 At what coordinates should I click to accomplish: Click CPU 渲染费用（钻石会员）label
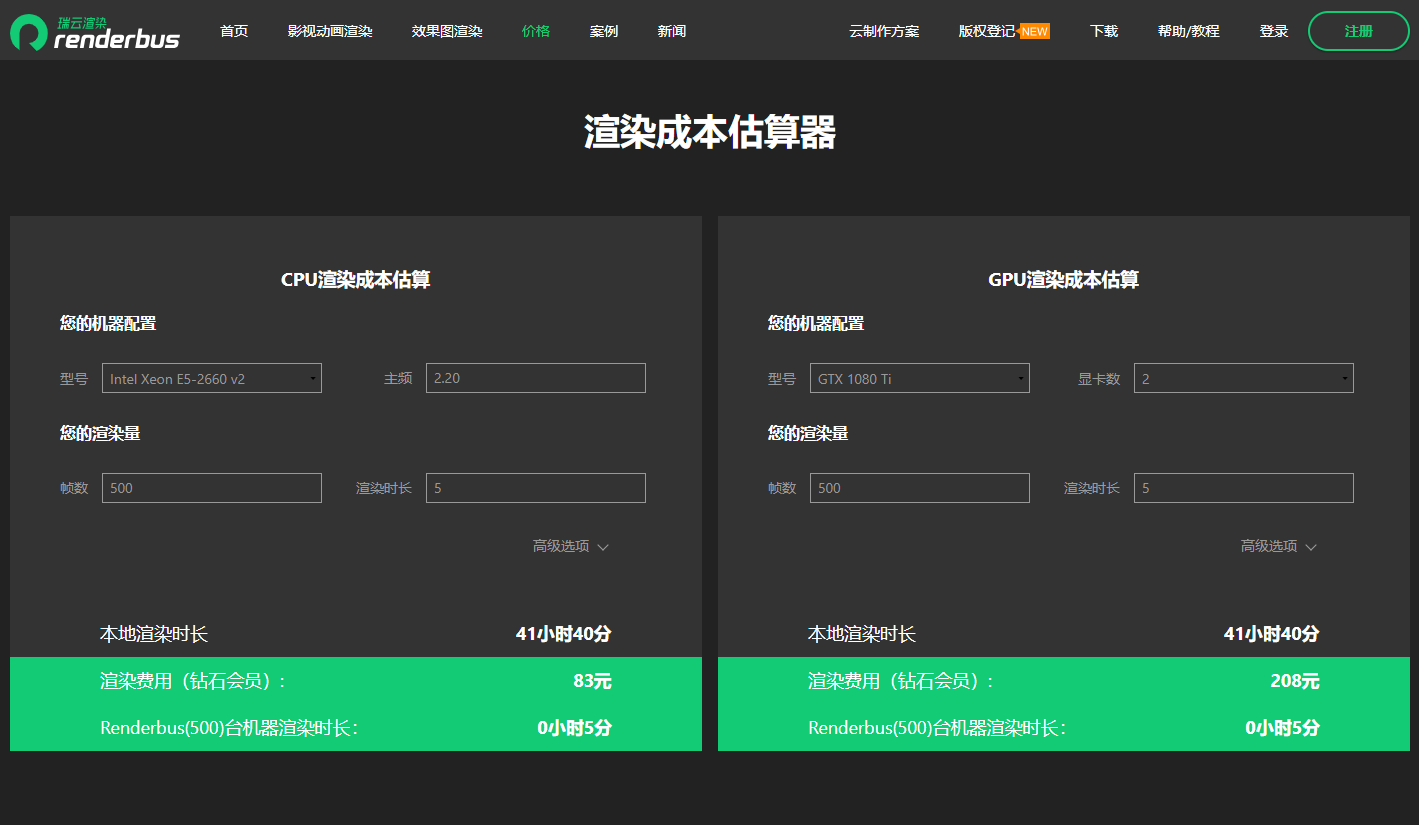(194, 681)
